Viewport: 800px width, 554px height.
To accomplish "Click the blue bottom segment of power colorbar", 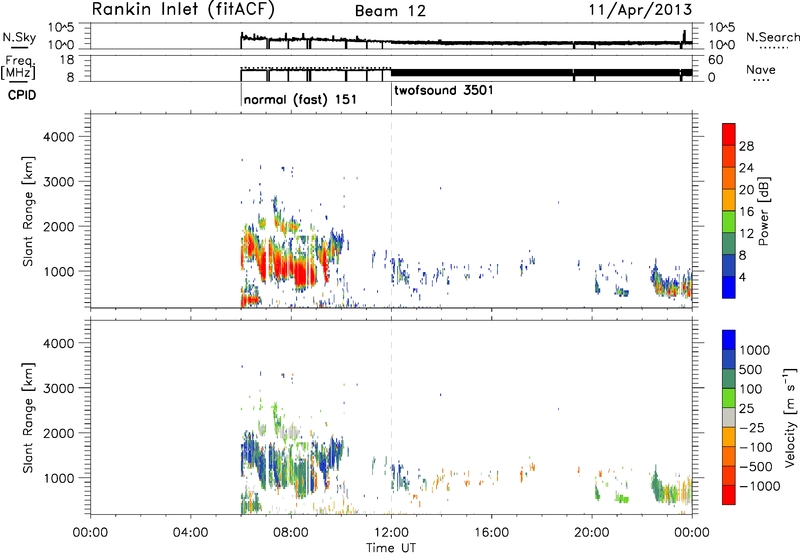I will 729,287.
